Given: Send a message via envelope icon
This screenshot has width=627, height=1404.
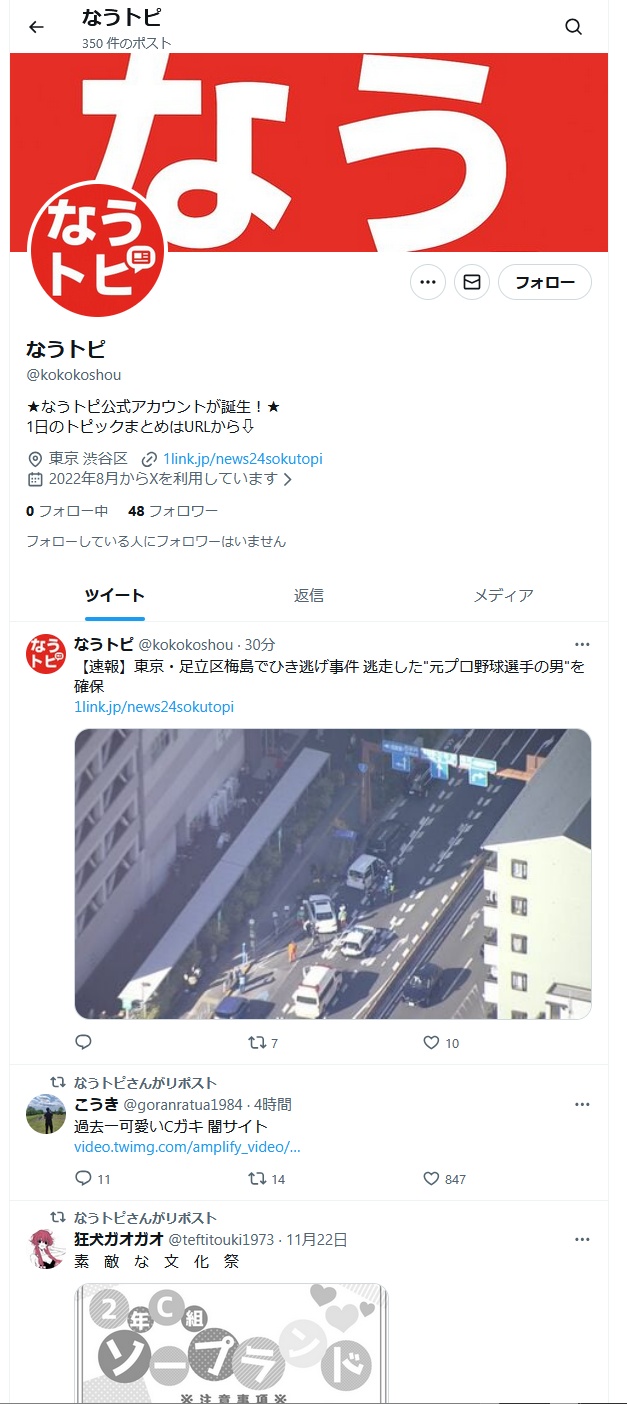Looking at the screenshot, I should click(472, 283).
